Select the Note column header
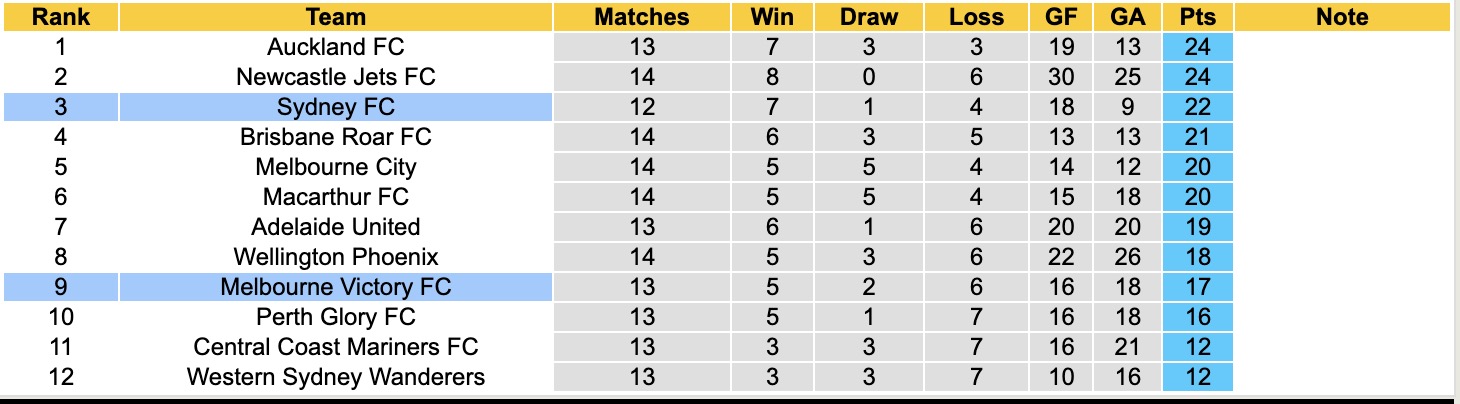Image resolution: width=1460 pixels, height=404 pixels. coord(1341,17)
